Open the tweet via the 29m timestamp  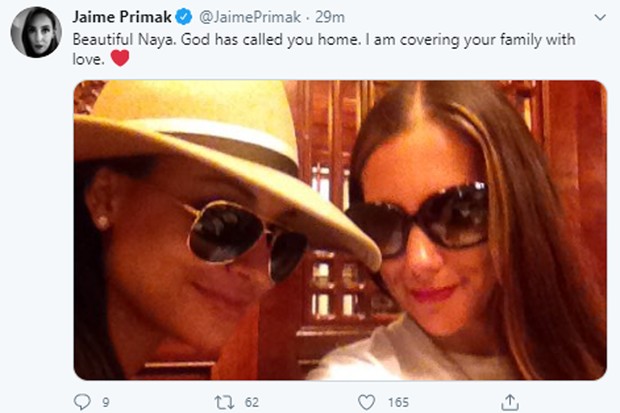[x=330, y=17]
